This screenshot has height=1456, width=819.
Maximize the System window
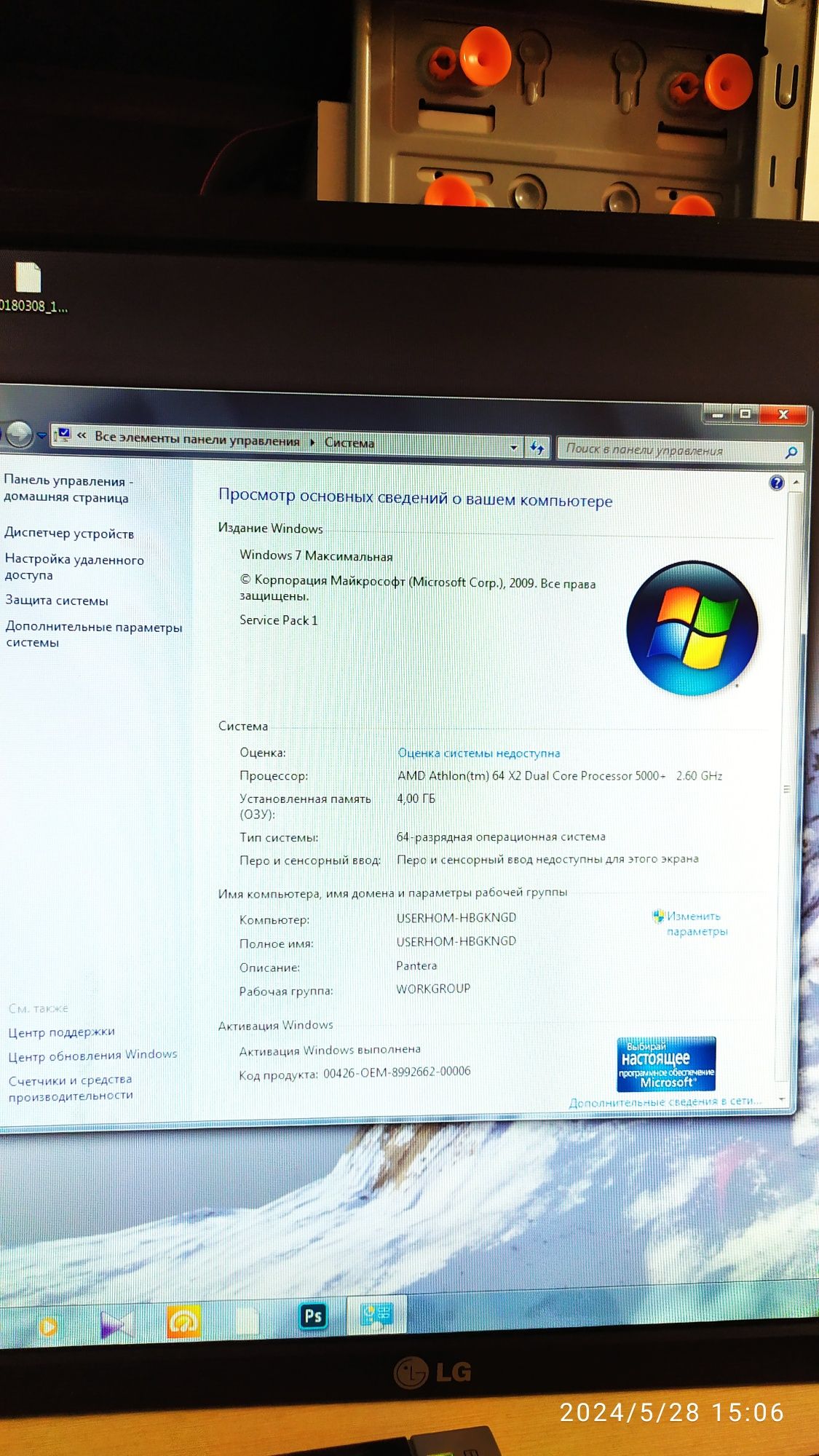coord(745,414)
